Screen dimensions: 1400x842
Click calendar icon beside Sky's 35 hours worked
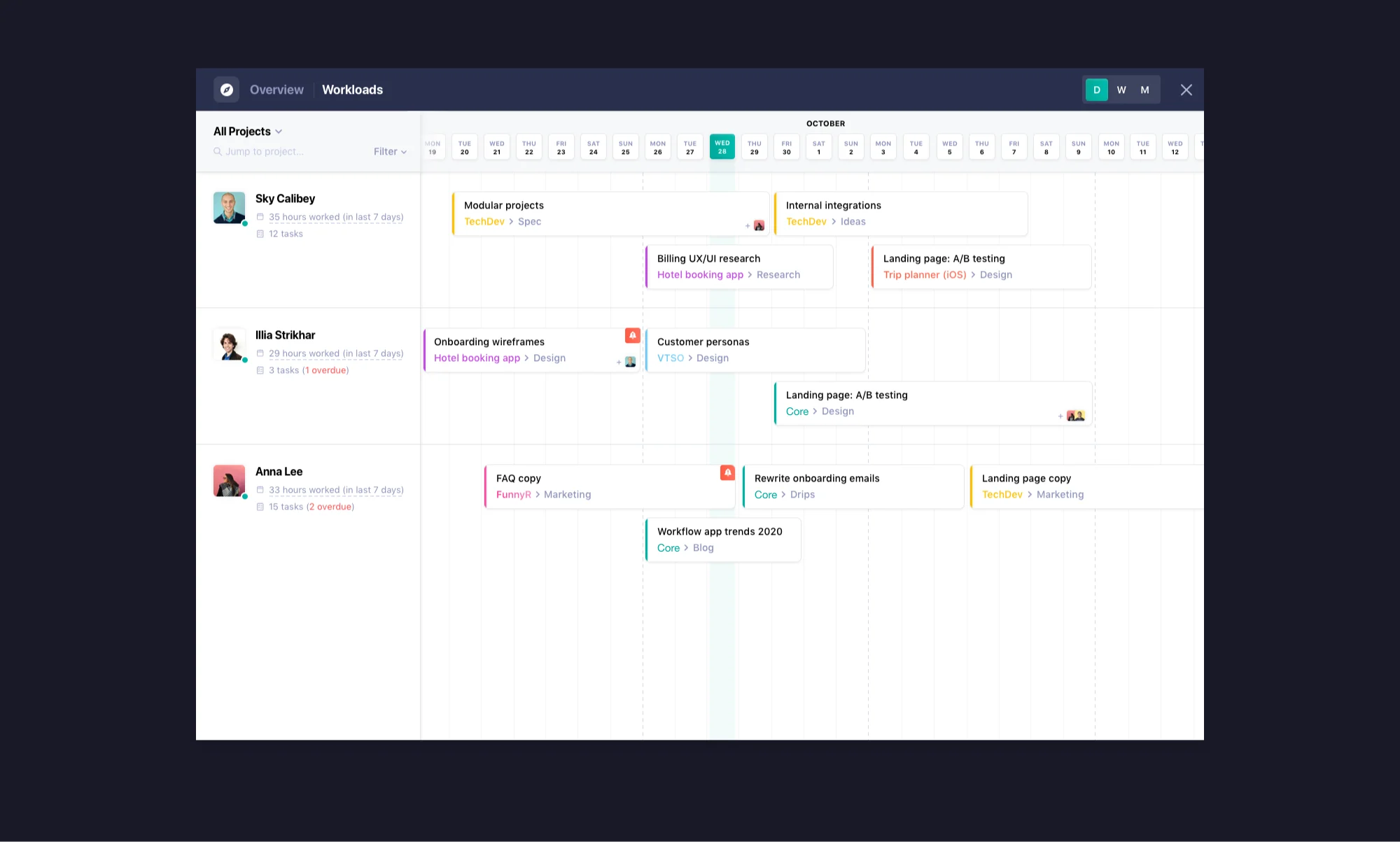260,217
